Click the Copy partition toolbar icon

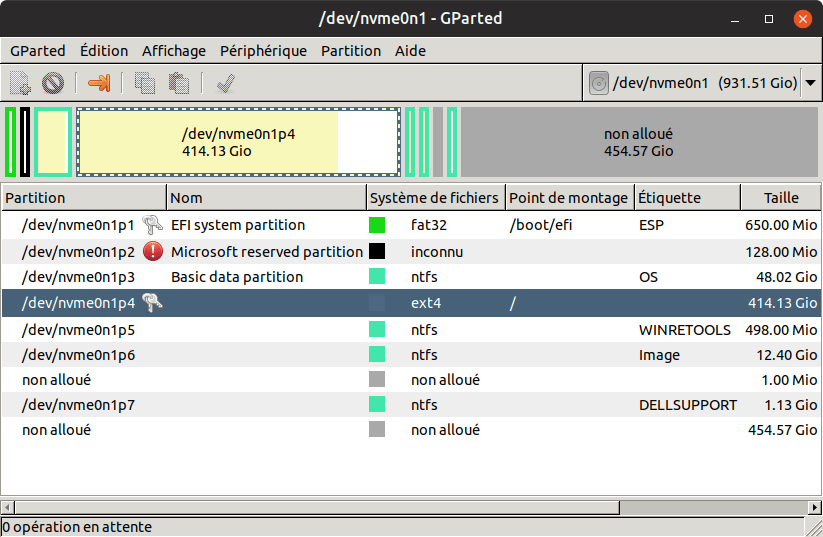pyautogui.click(x=145, y=83)
